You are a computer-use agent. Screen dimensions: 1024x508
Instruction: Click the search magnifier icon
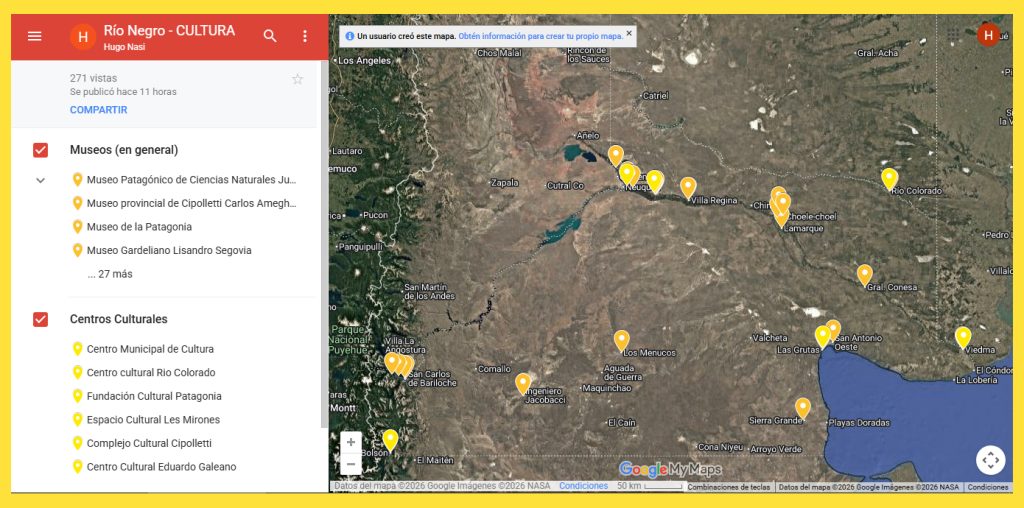click(x=270, y=36)
